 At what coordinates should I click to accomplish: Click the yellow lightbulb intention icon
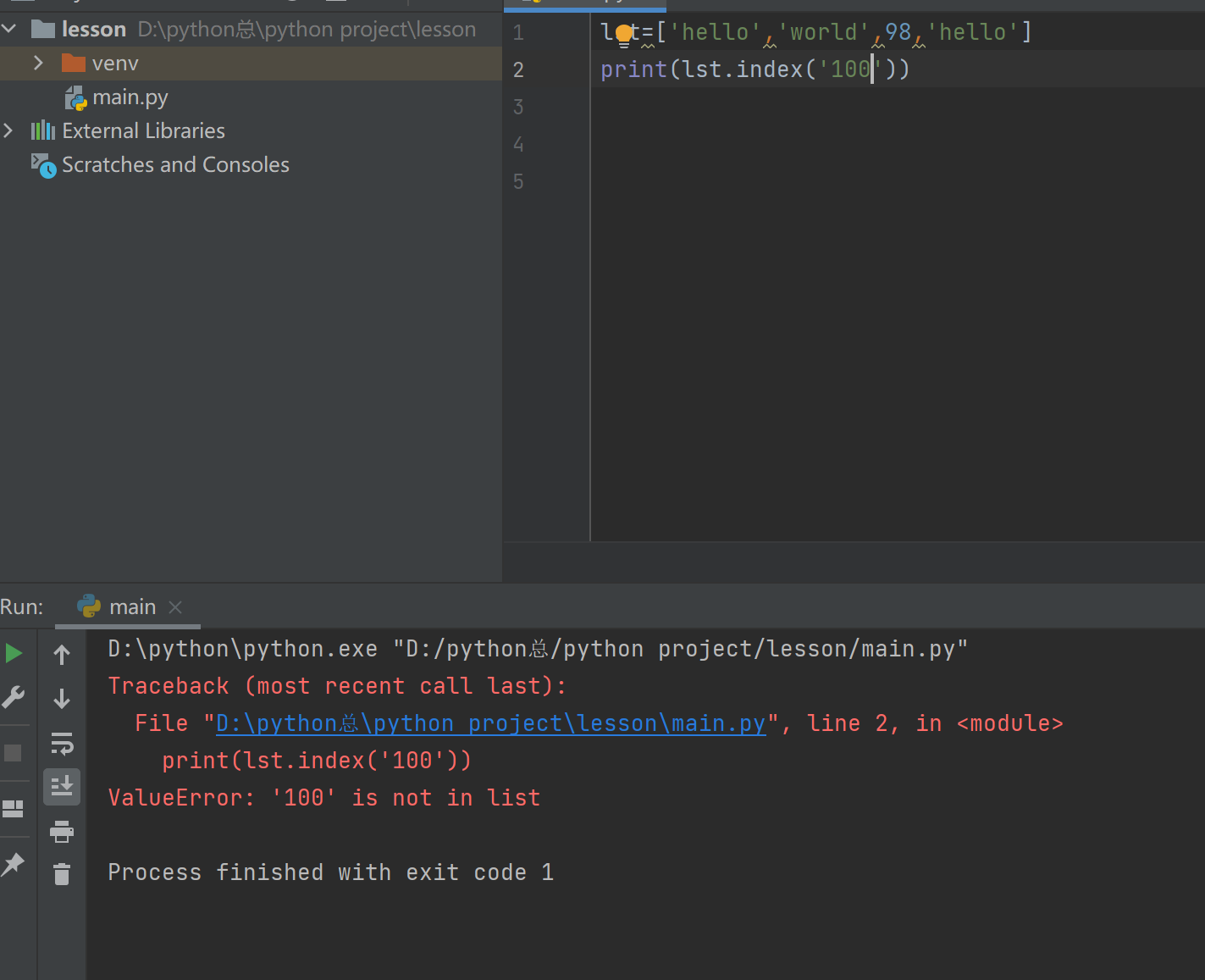click(624, 35)
